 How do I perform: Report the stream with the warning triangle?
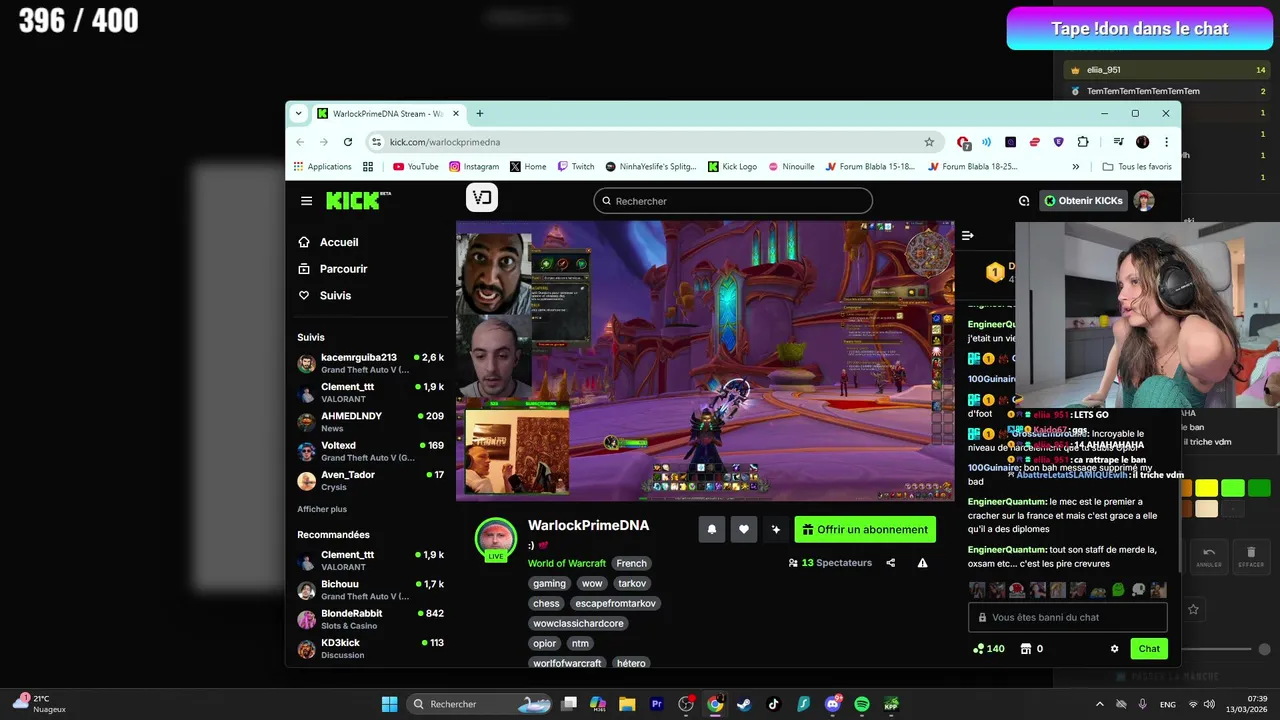922,563
